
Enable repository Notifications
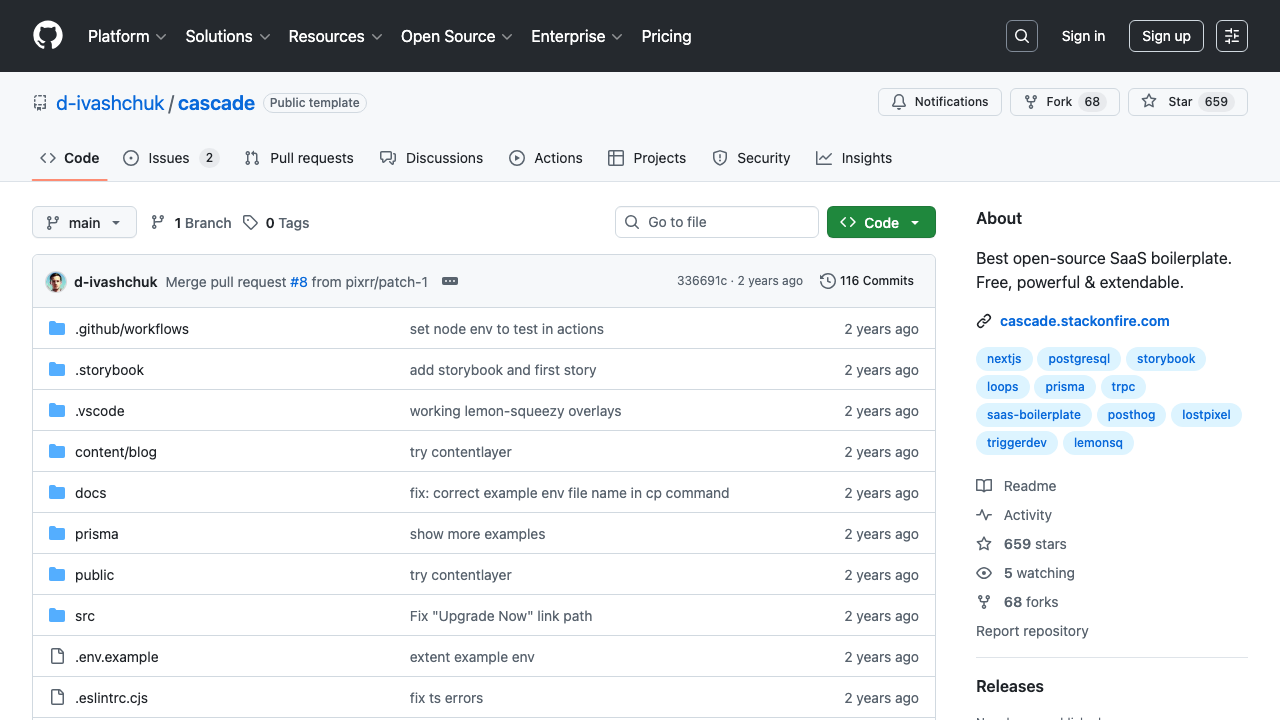point(939,101)
